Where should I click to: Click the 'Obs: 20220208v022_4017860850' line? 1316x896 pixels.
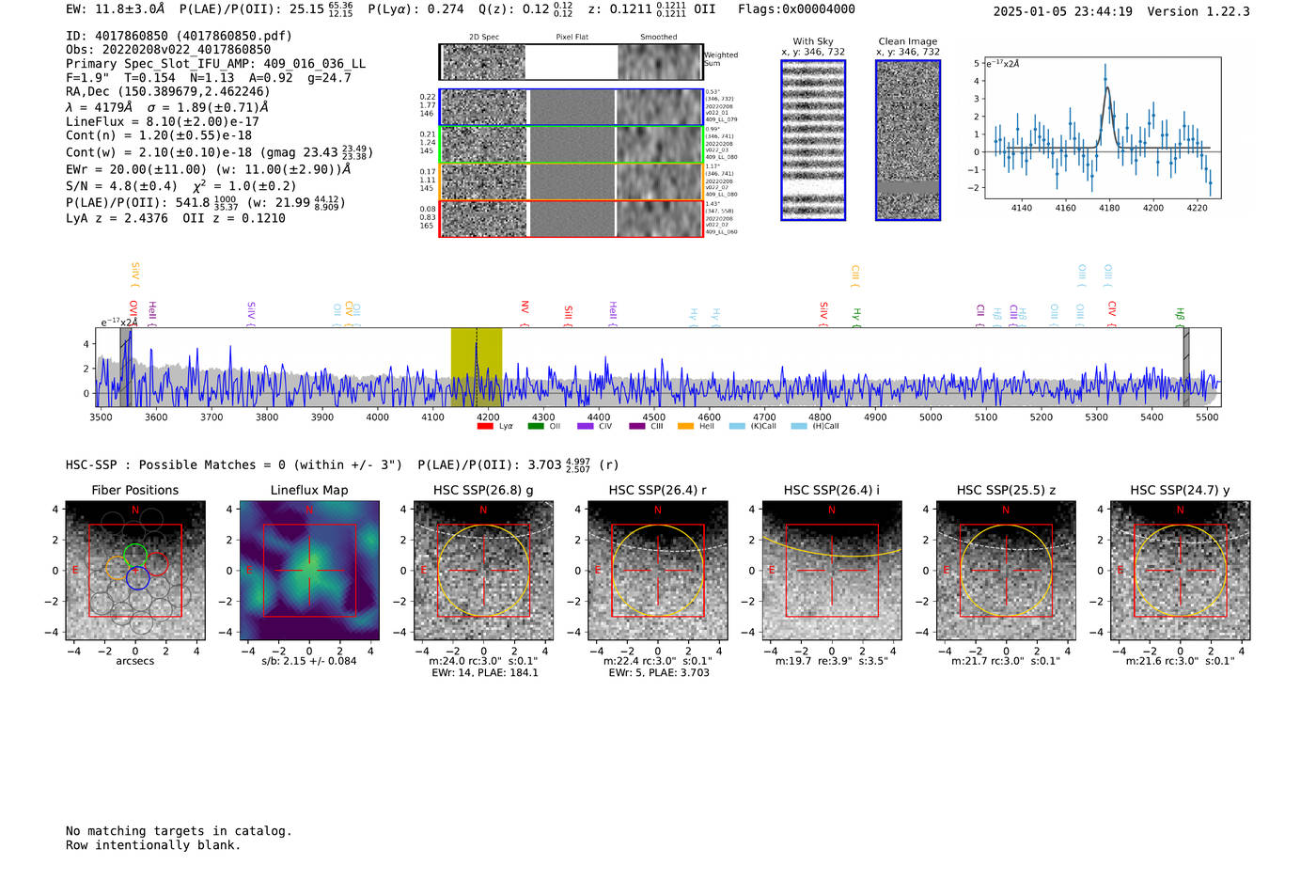168,50
